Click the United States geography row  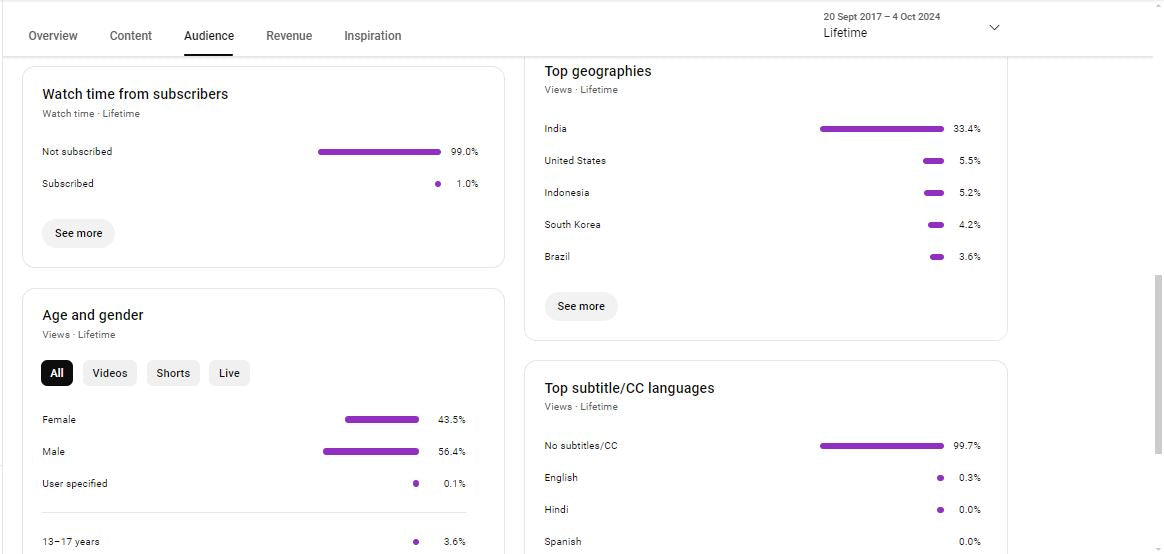575,161
